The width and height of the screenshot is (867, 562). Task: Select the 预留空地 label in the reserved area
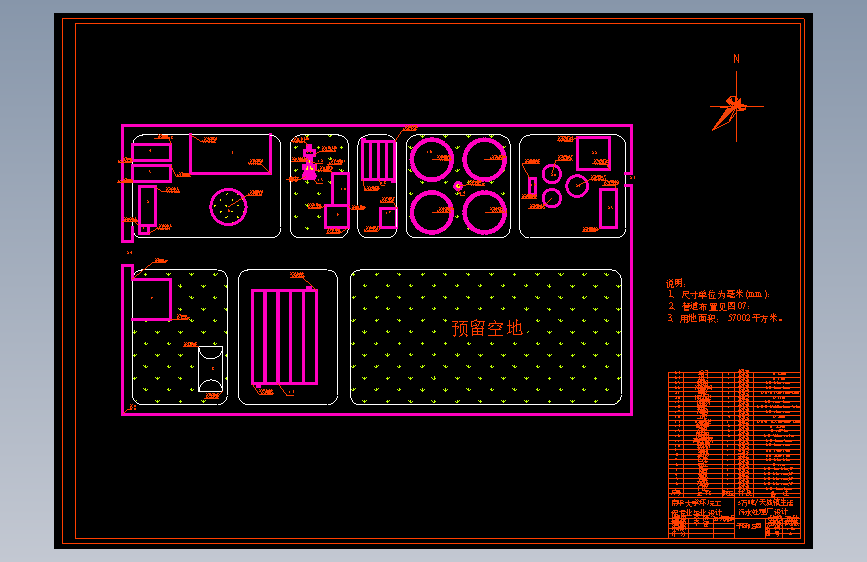(487, 328)
